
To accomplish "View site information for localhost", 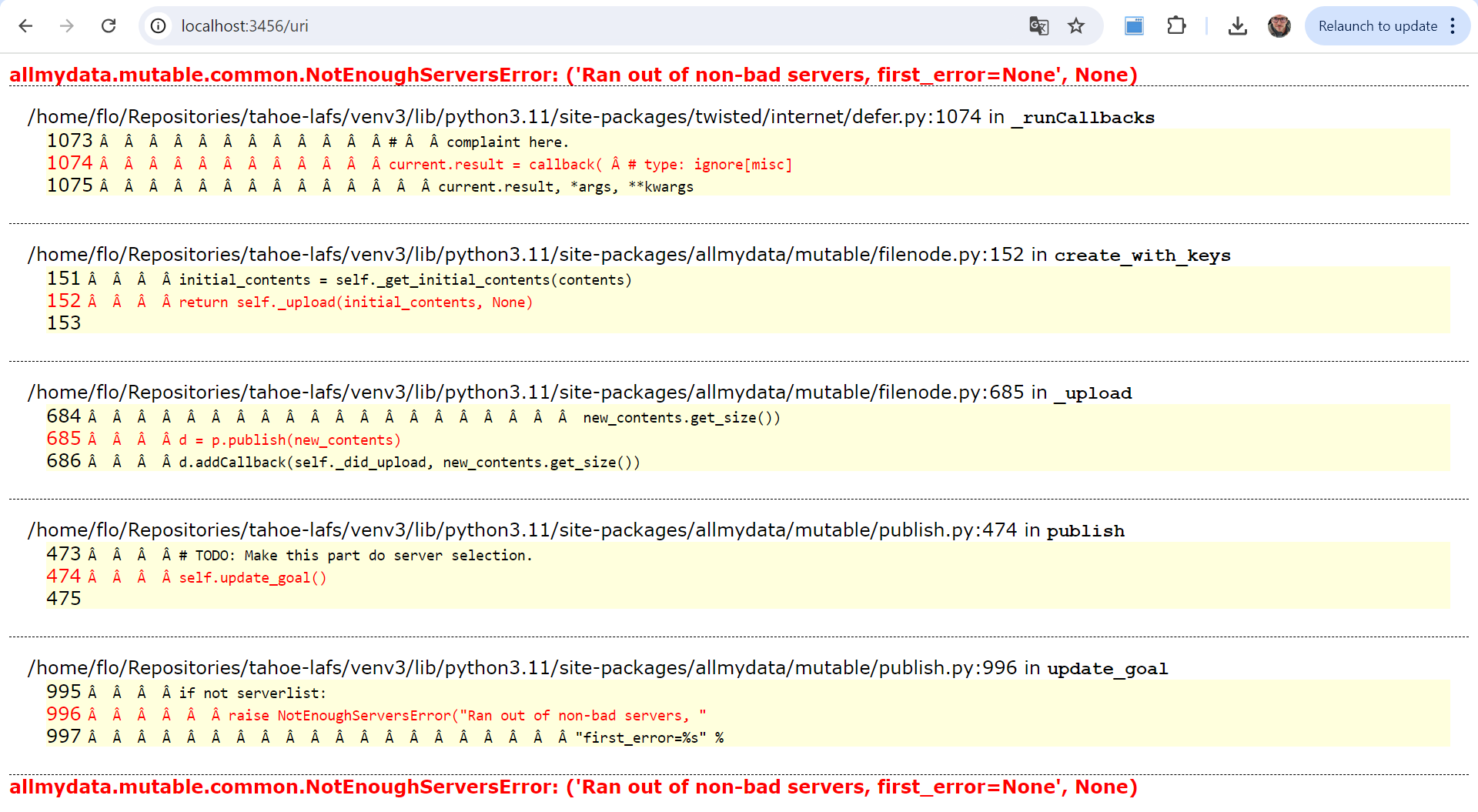I will tap(159, 26).
